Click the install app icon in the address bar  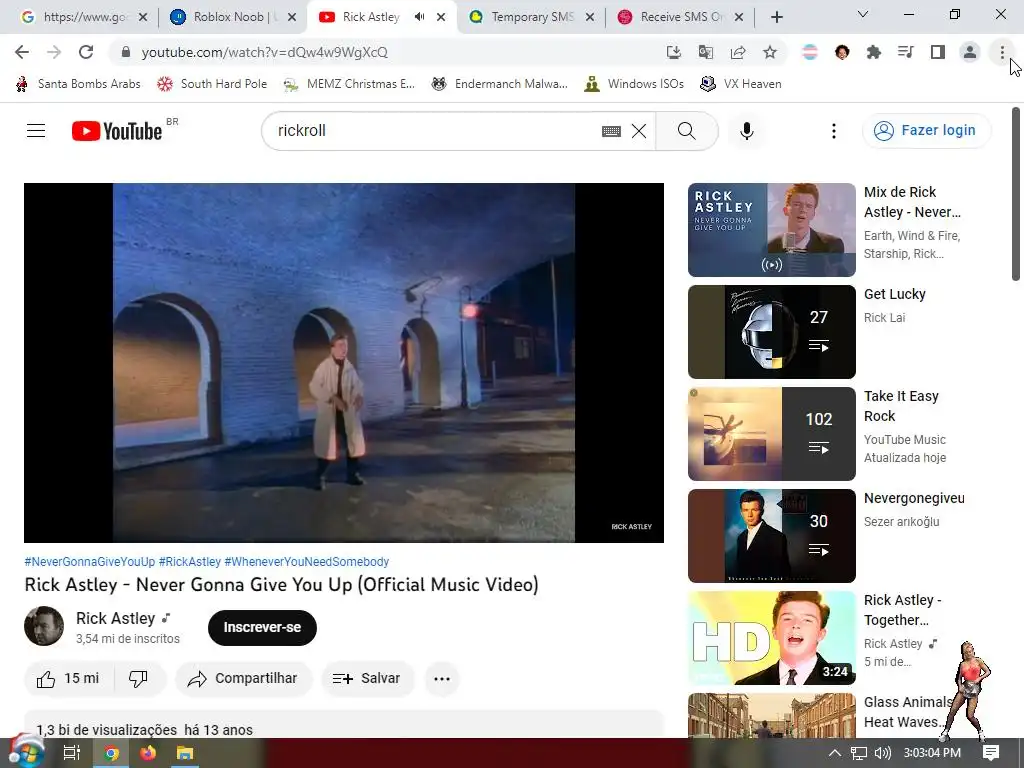pyautogui.click(x=673, y=52)
